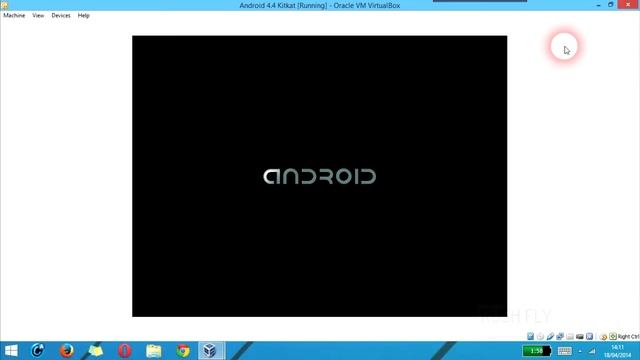Open the Machine menu

pos(14,16)
